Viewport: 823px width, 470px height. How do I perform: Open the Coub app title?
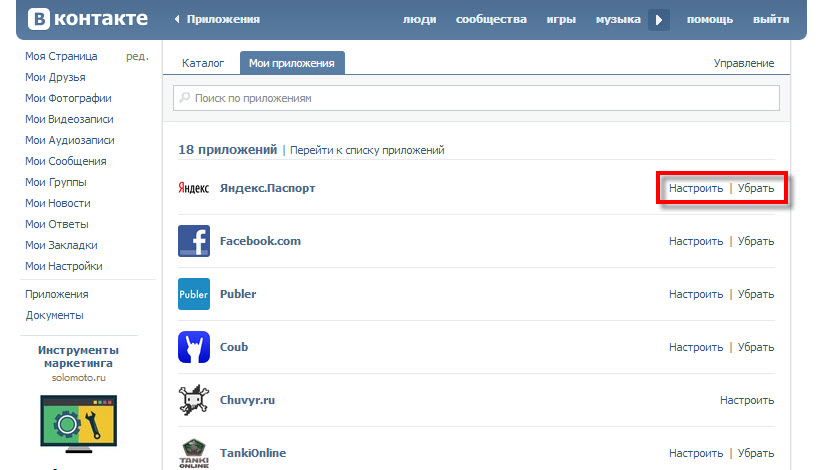point(234,347)
